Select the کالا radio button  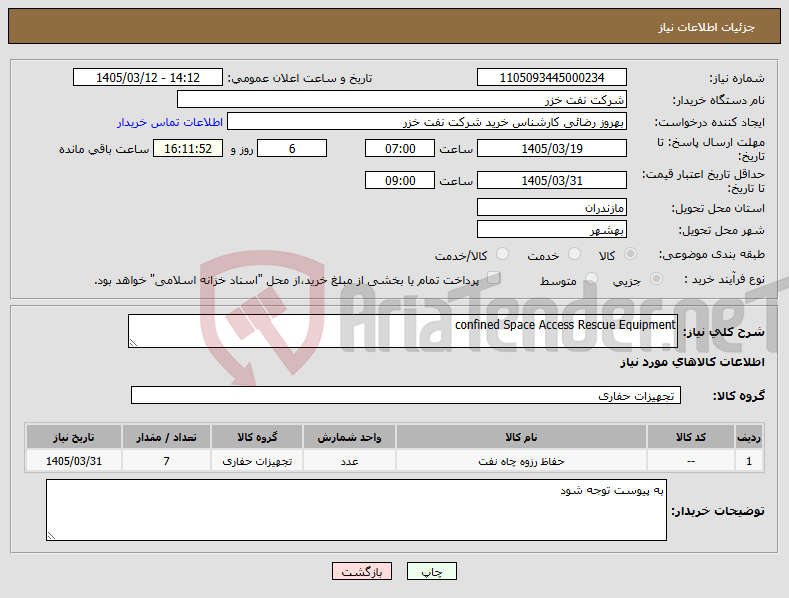click(x=630, y=254)
